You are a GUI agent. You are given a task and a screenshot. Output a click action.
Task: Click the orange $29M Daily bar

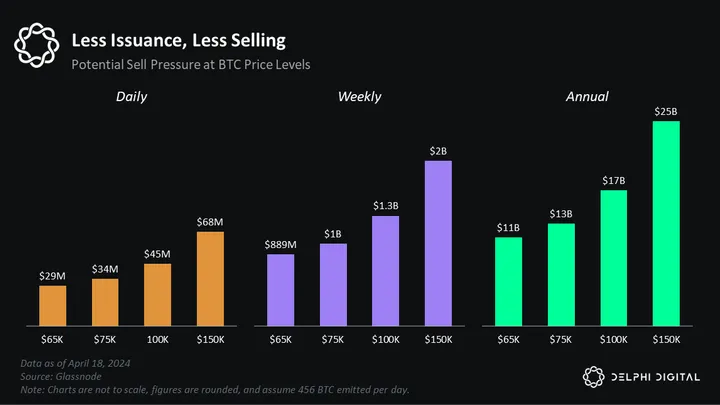(52, 305)
